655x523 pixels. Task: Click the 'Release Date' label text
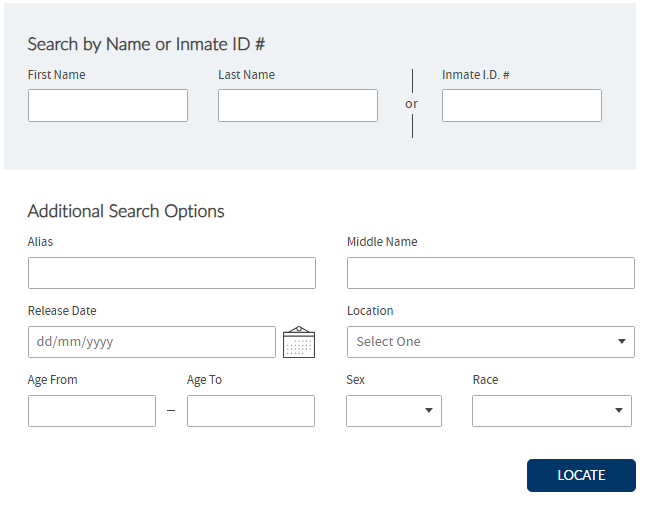tap(62, 311)
